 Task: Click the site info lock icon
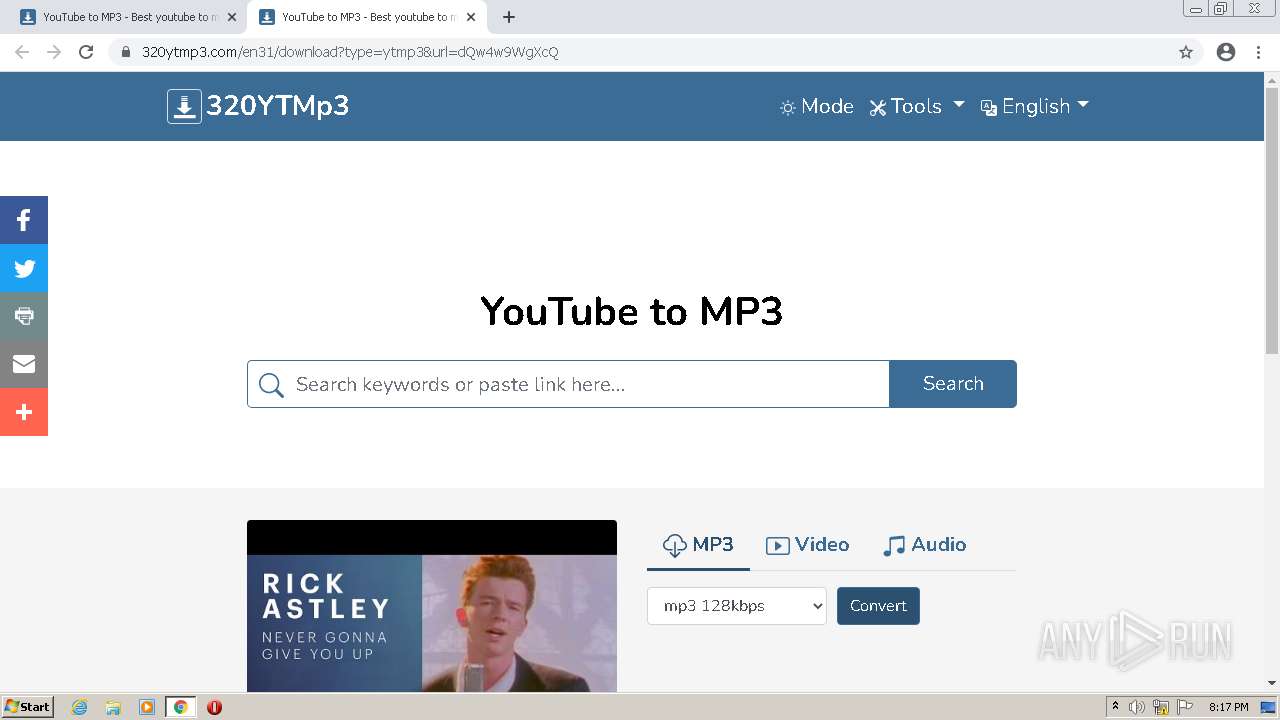[126, 52]
